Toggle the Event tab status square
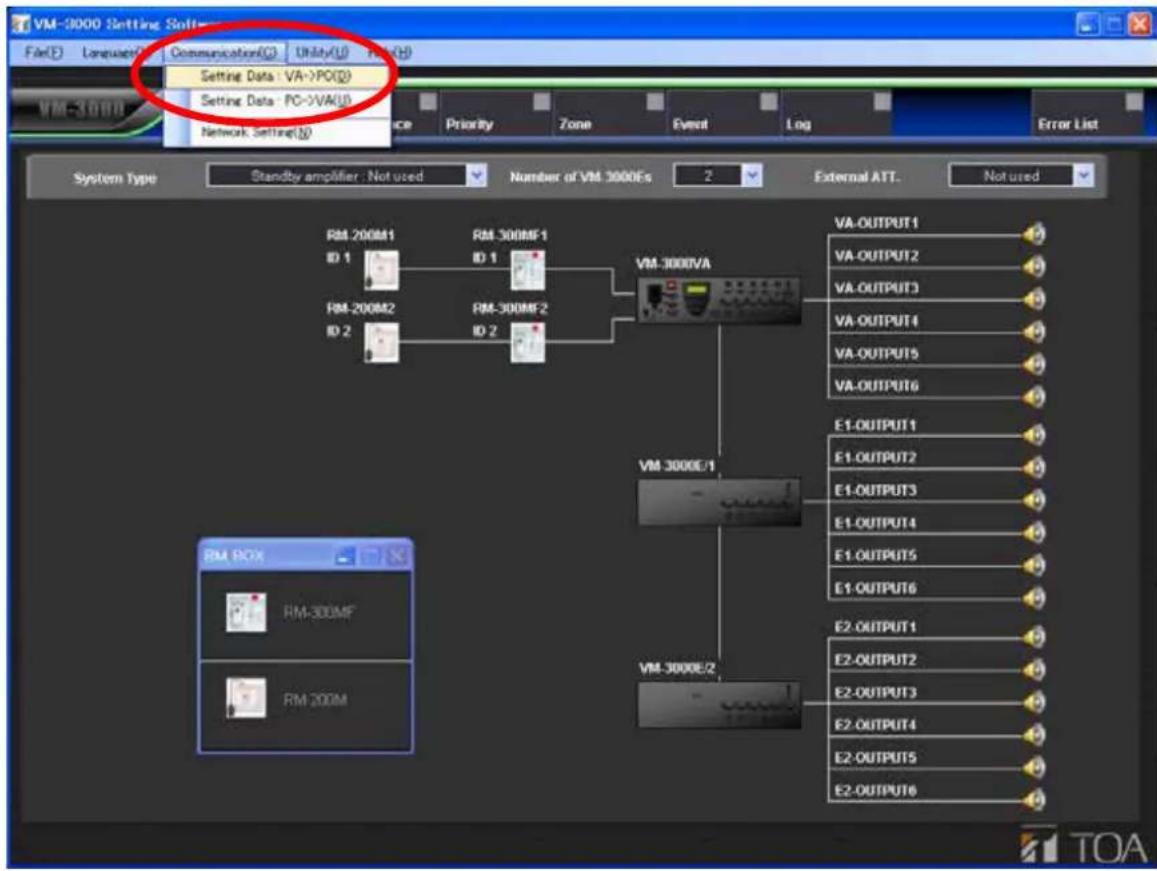Screen dimensions: 1157x871 tap(769, 101)
